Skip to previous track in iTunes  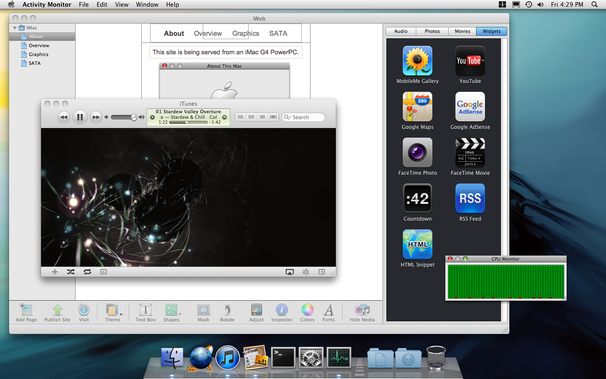click(63, 117)
